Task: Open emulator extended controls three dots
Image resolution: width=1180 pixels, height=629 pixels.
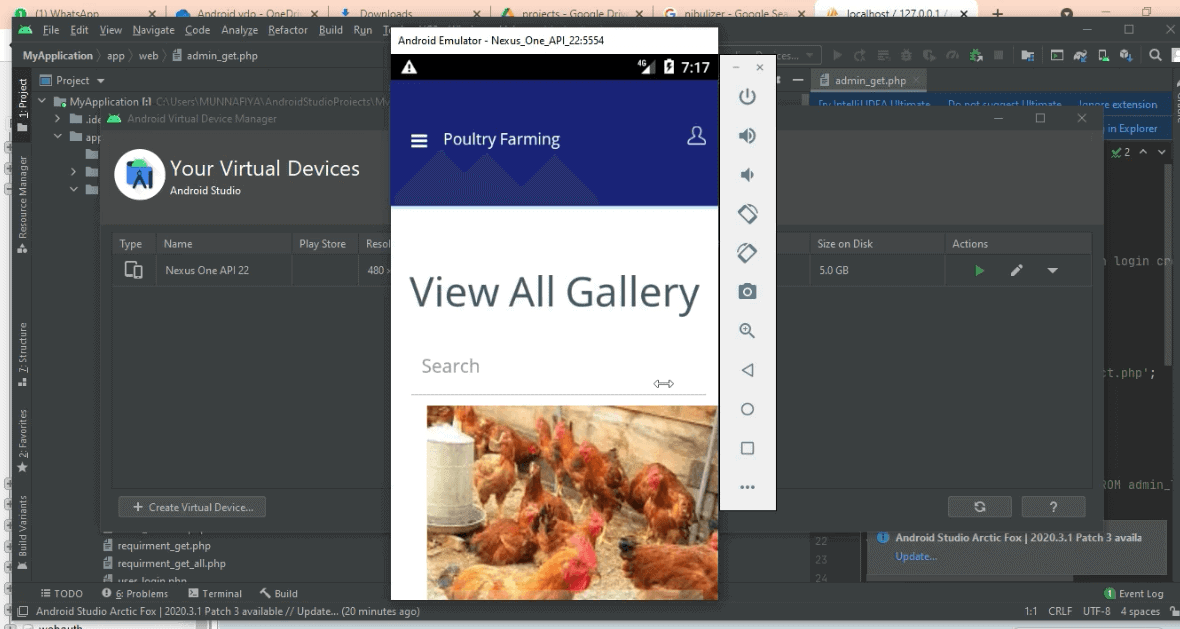Action: [x=747, y=487]
